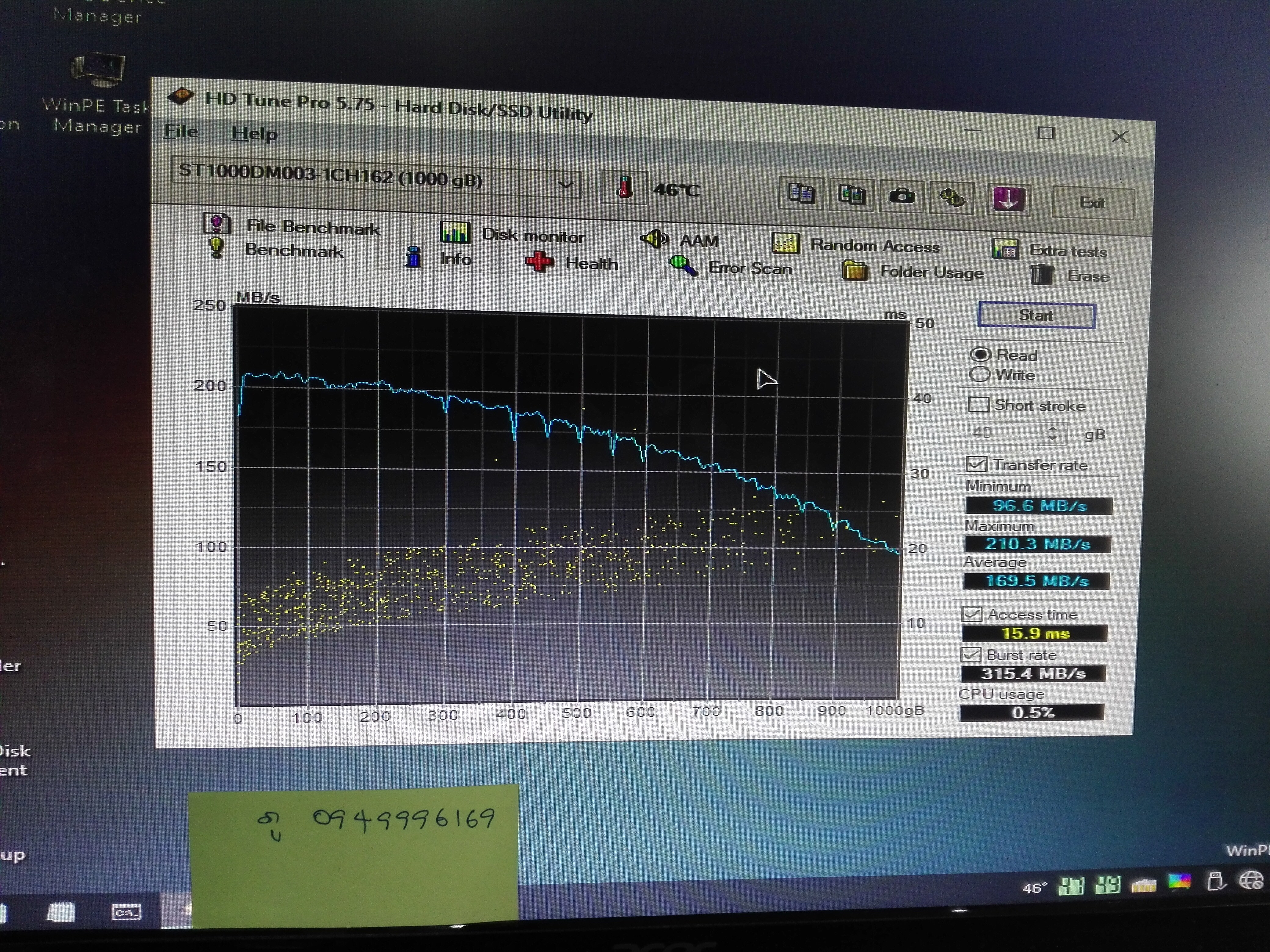Click the Exit button
The height and width of the screenshot is (952, 1270).
(x=1092, y=203)
